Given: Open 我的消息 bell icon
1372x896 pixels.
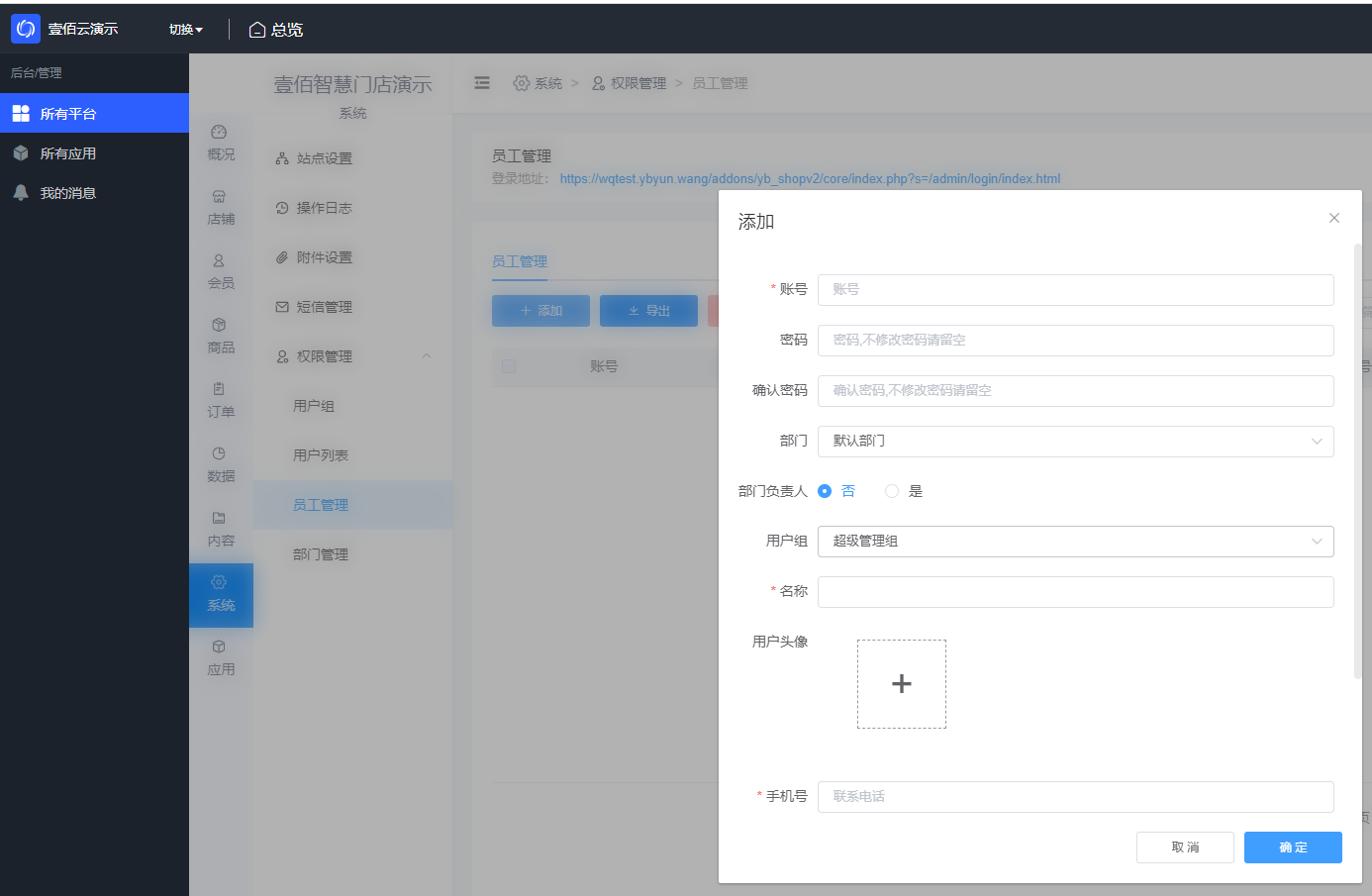Looking at the screenshot, I should pos(21,193).
